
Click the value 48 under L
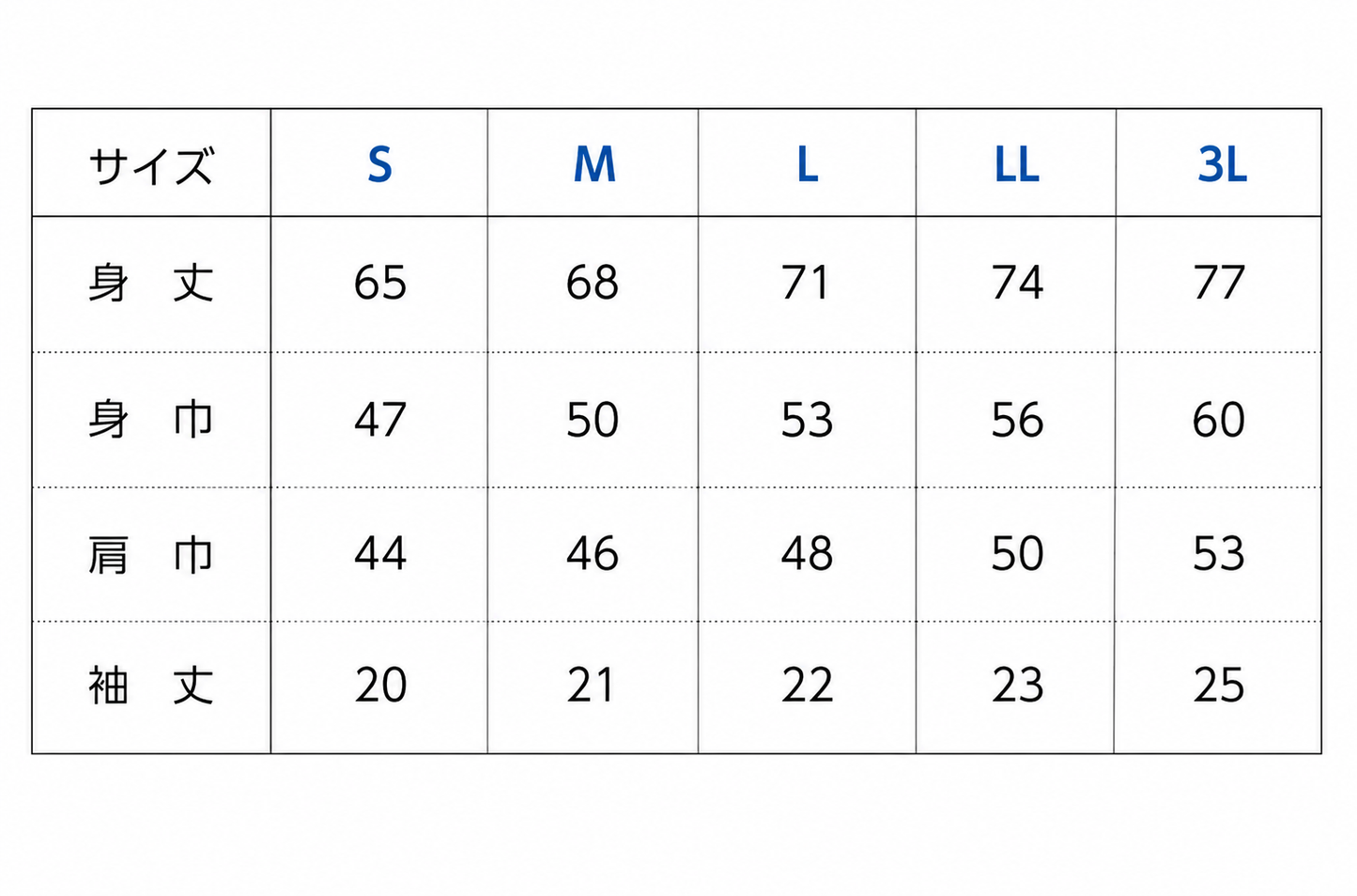click(x=807, y=554)
